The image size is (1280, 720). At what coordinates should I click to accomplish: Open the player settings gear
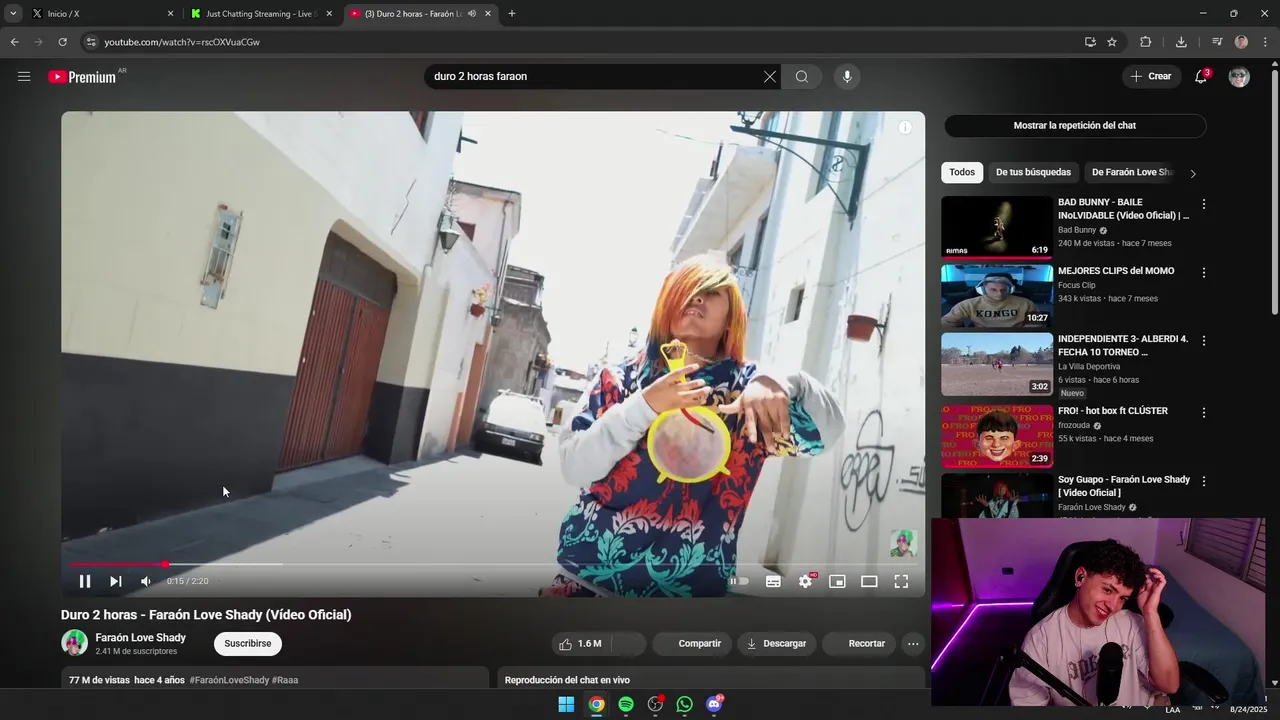(805, 581)
